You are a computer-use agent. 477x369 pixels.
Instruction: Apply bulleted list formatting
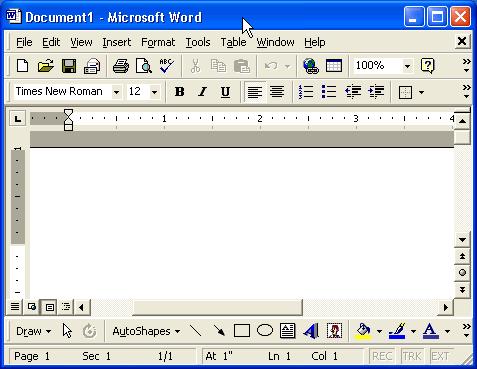pyautogui.click(x=329, y=92)
